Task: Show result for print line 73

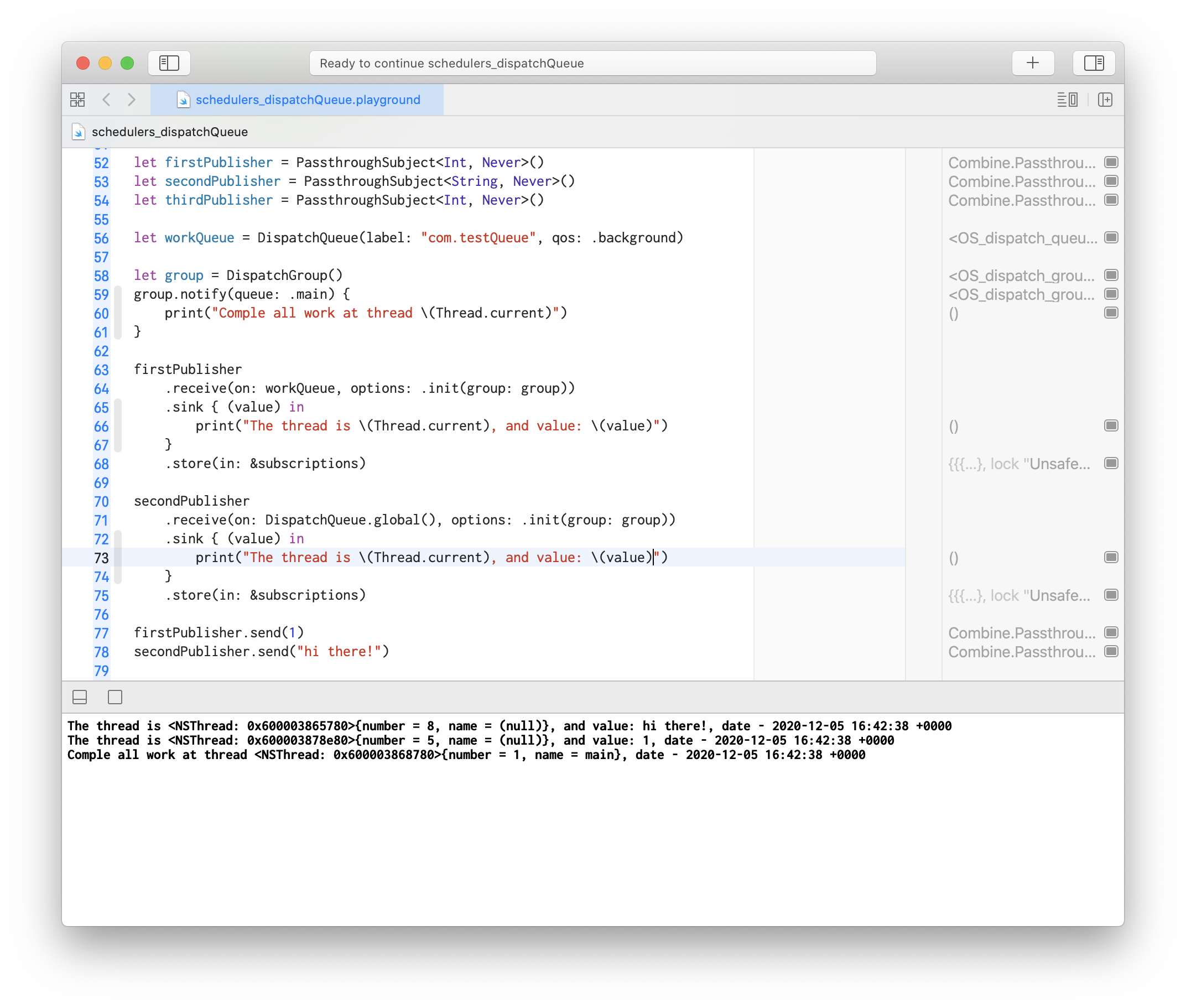Action: pyautogui.click(x=1111, y=557)
